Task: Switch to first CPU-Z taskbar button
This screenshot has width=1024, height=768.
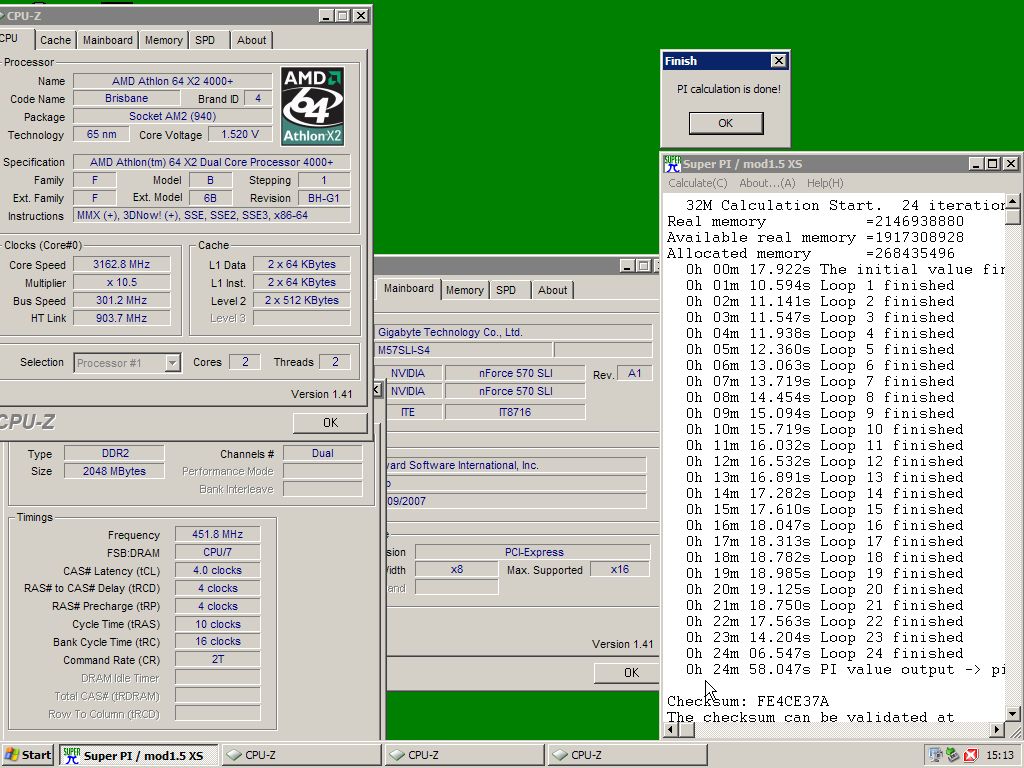Action: [x=300, y=755]
